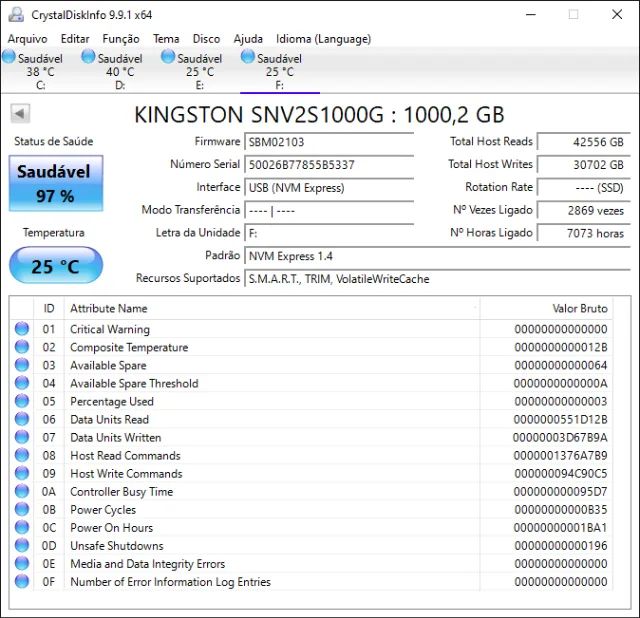The height and width of the screenshot is (618, 640).
Task: Click the KINGSTON SNV2S1000G model title
Action: pos(319,114)
